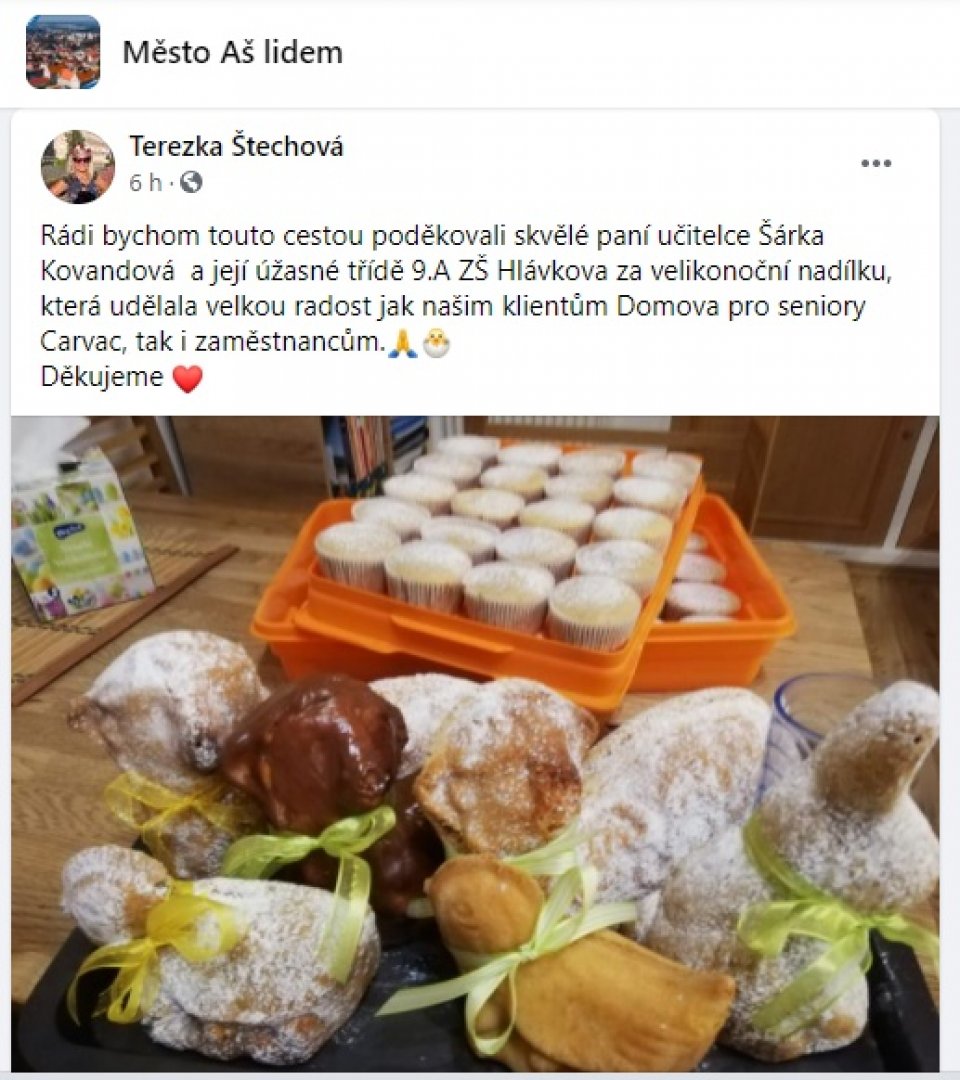Click the globe public-audience icon
Screen dimensions: 960x1080
(x=191, y=183)
